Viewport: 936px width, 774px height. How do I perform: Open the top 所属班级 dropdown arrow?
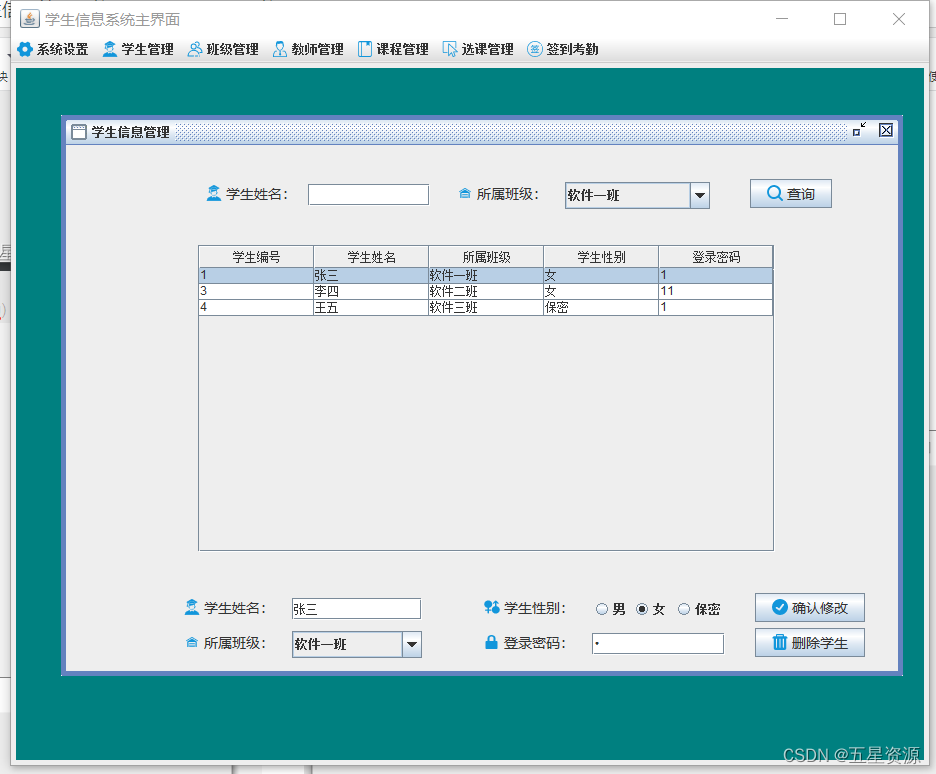click(700, 196)
